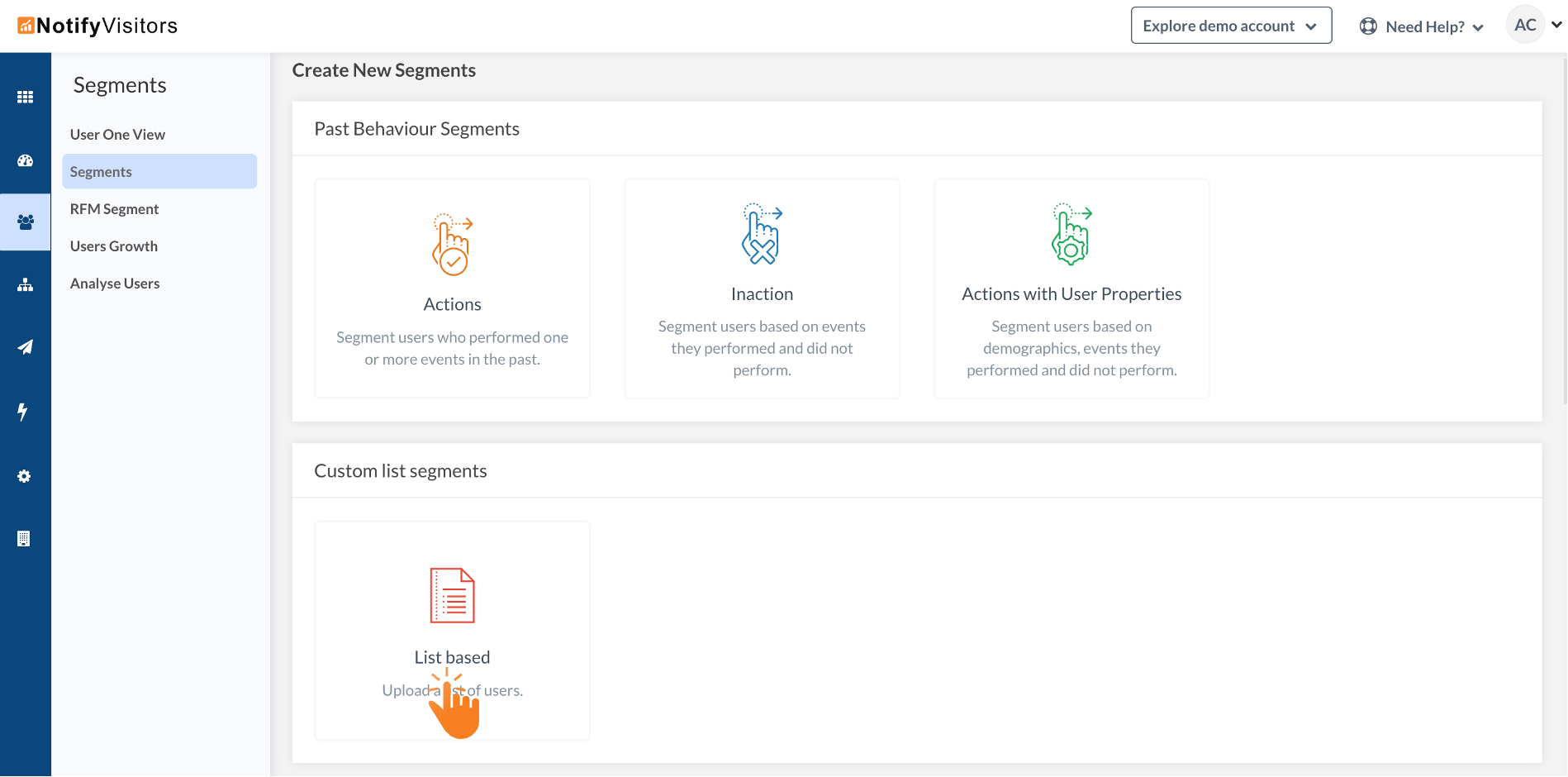Expand the Explore demo account dropdown
This screenshot has width=1568, height=777.
pyautogui.click(x=1230, y=26)
